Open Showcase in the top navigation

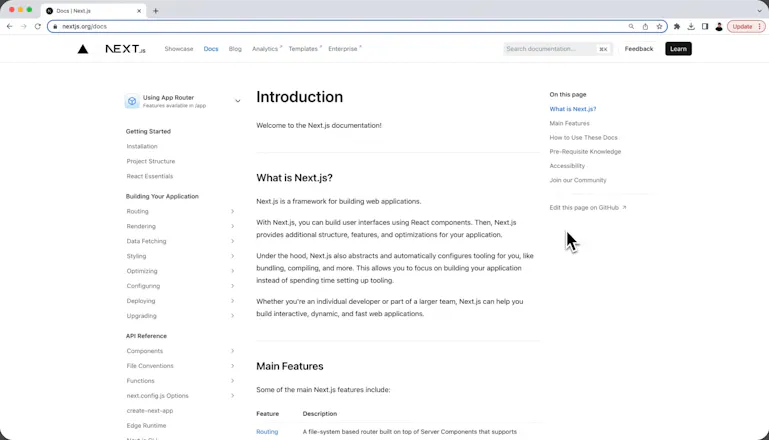pyautogui.click(x=179, y=49)
